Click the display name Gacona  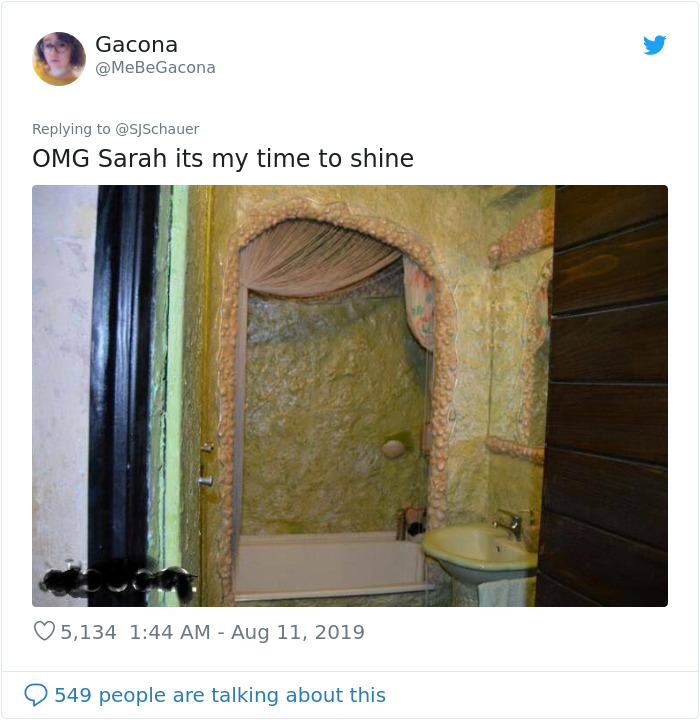click(x=136, y=45)
